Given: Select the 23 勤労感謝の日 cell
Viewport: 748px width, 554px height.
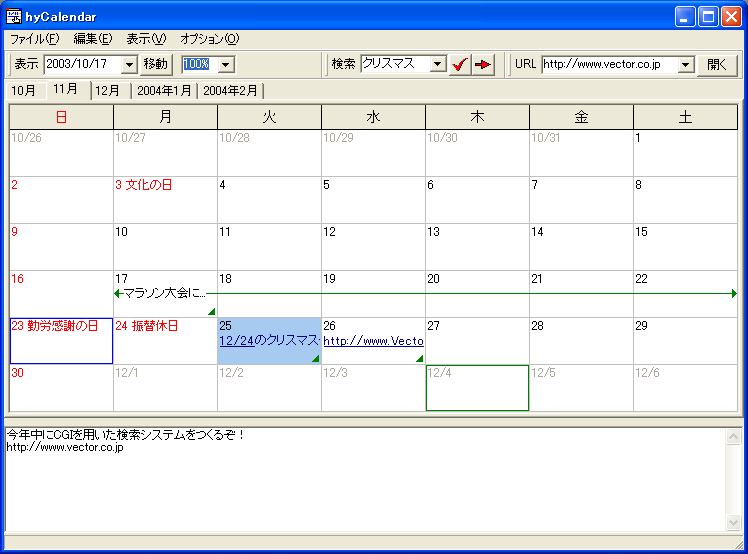Looking at the screenshot, I should (x=61, y=341).
